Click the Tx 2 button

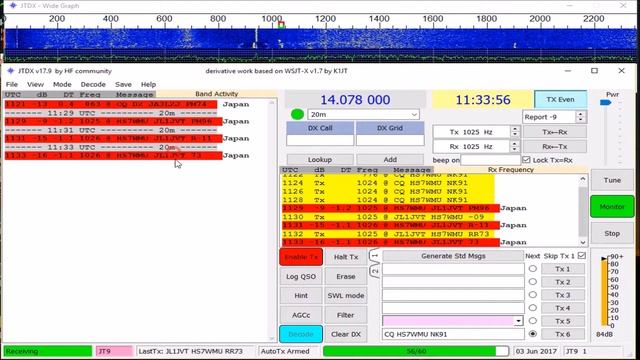click(563, 282)
